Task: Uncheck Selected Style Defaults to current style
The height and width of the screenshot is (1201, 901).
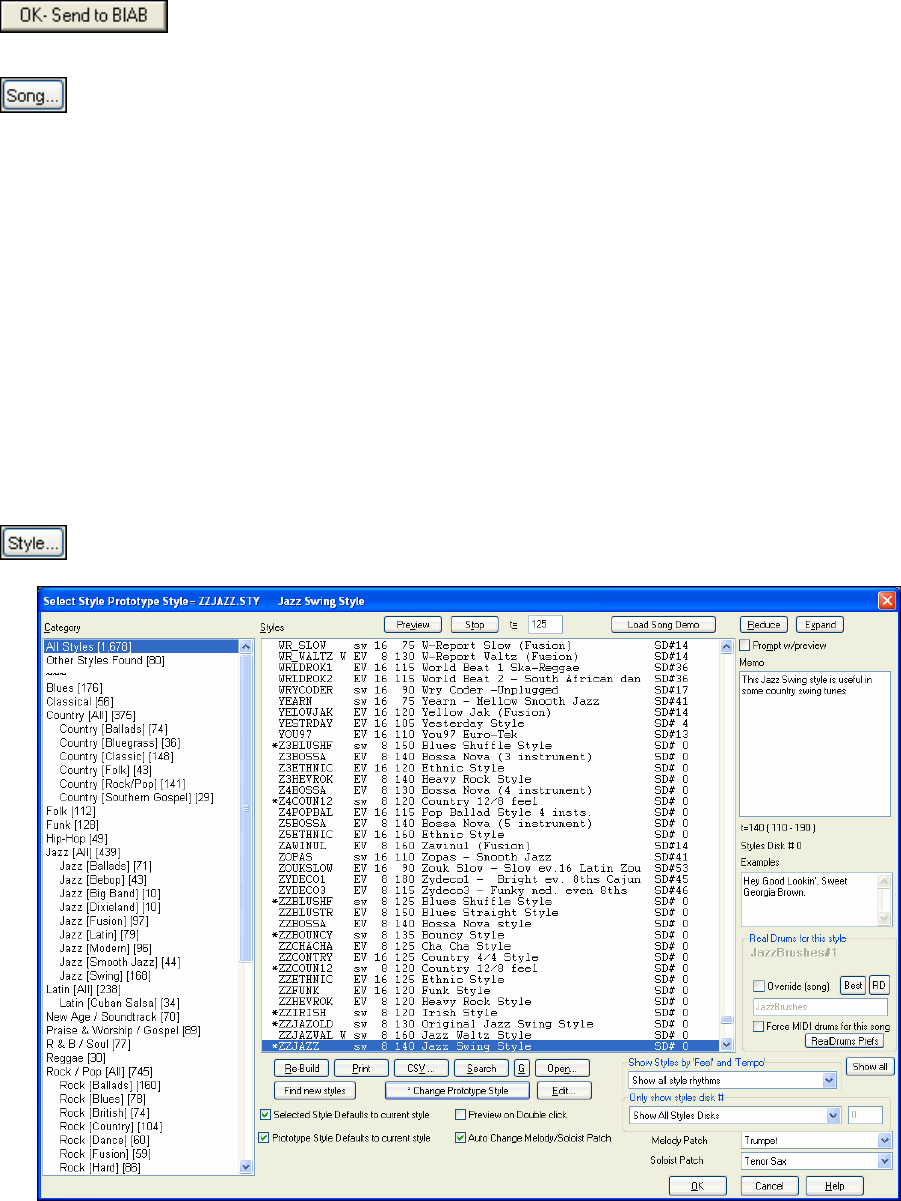Action: click(x=265, y=1114)
